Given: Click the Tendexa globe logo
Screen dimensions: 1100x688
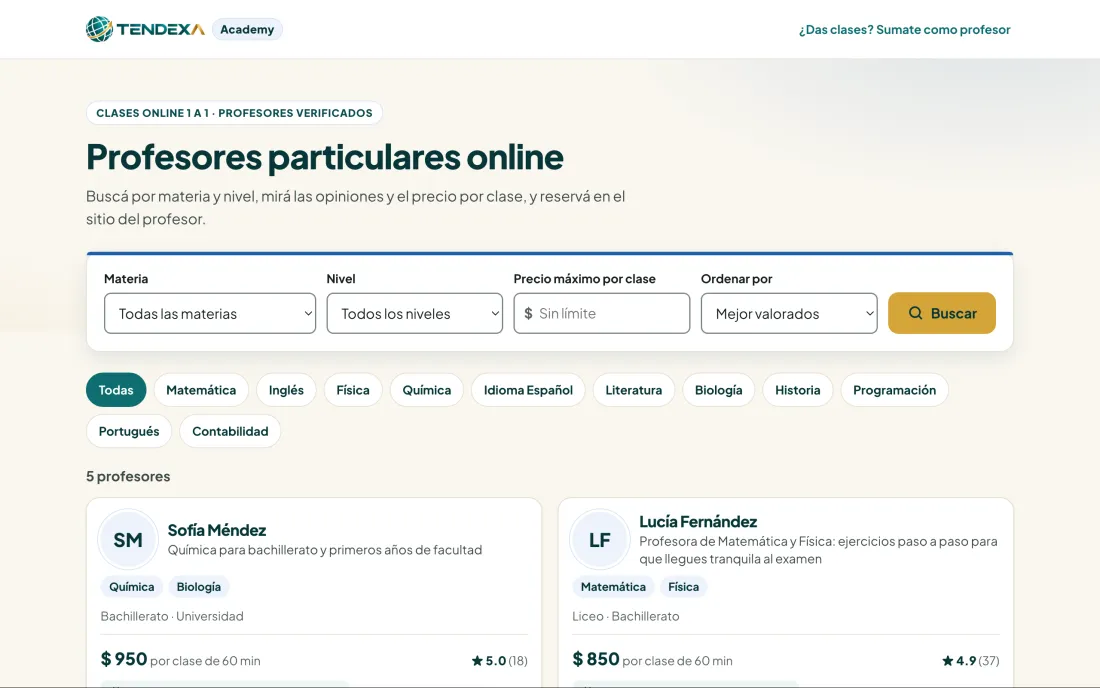Looking at the screenshot, I should tap(99, 29).
